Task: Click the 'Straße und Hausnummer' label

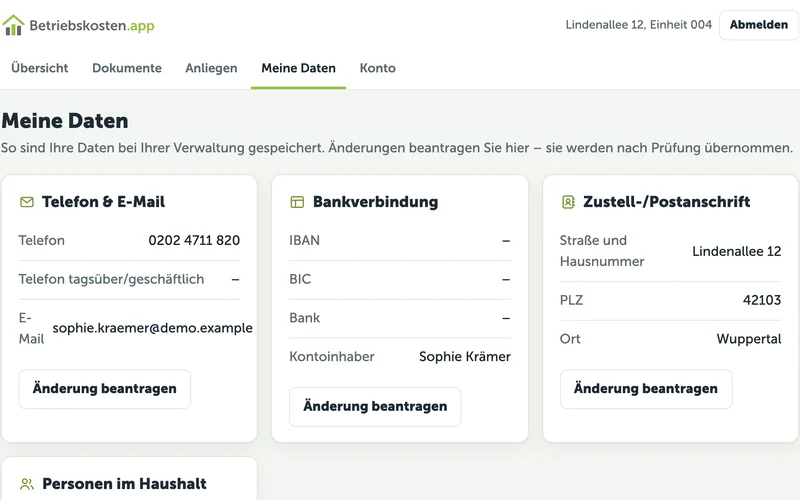Action: coord(602,251)
